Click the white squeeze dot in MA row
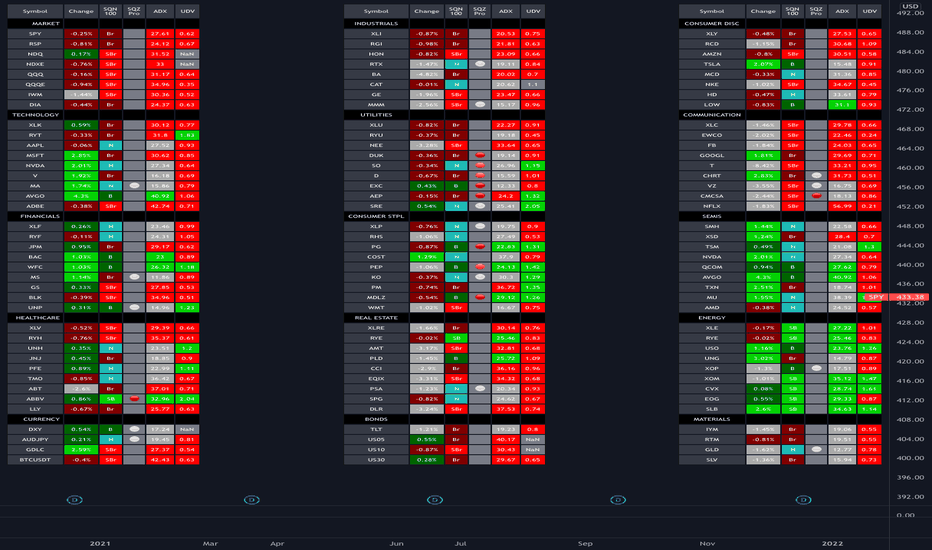Image resolution: width=932 pixels, height=550 pixels. tap(134, 186)
